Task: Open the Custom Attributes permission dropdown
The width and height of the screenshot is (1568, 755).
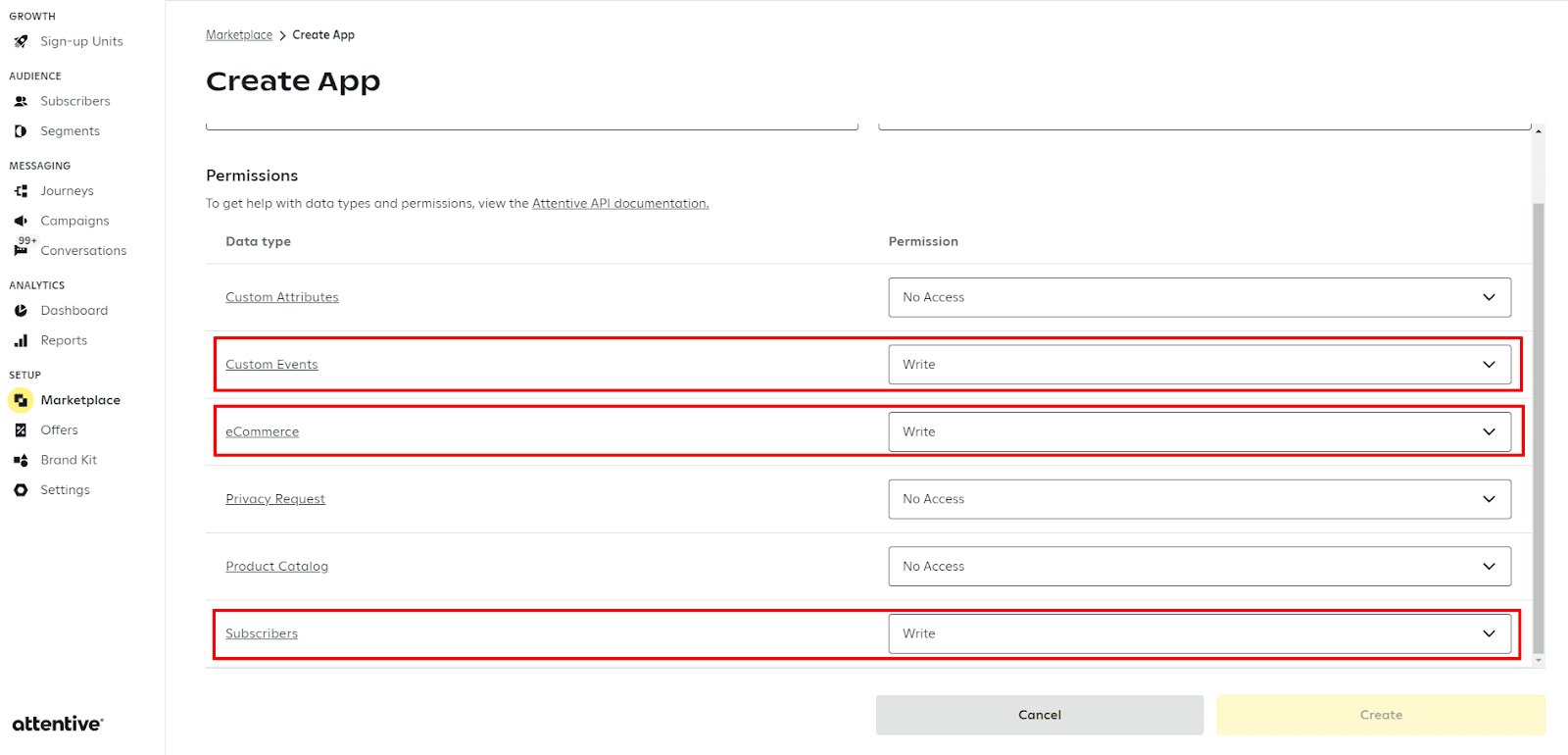Action: coord(1199,297)
